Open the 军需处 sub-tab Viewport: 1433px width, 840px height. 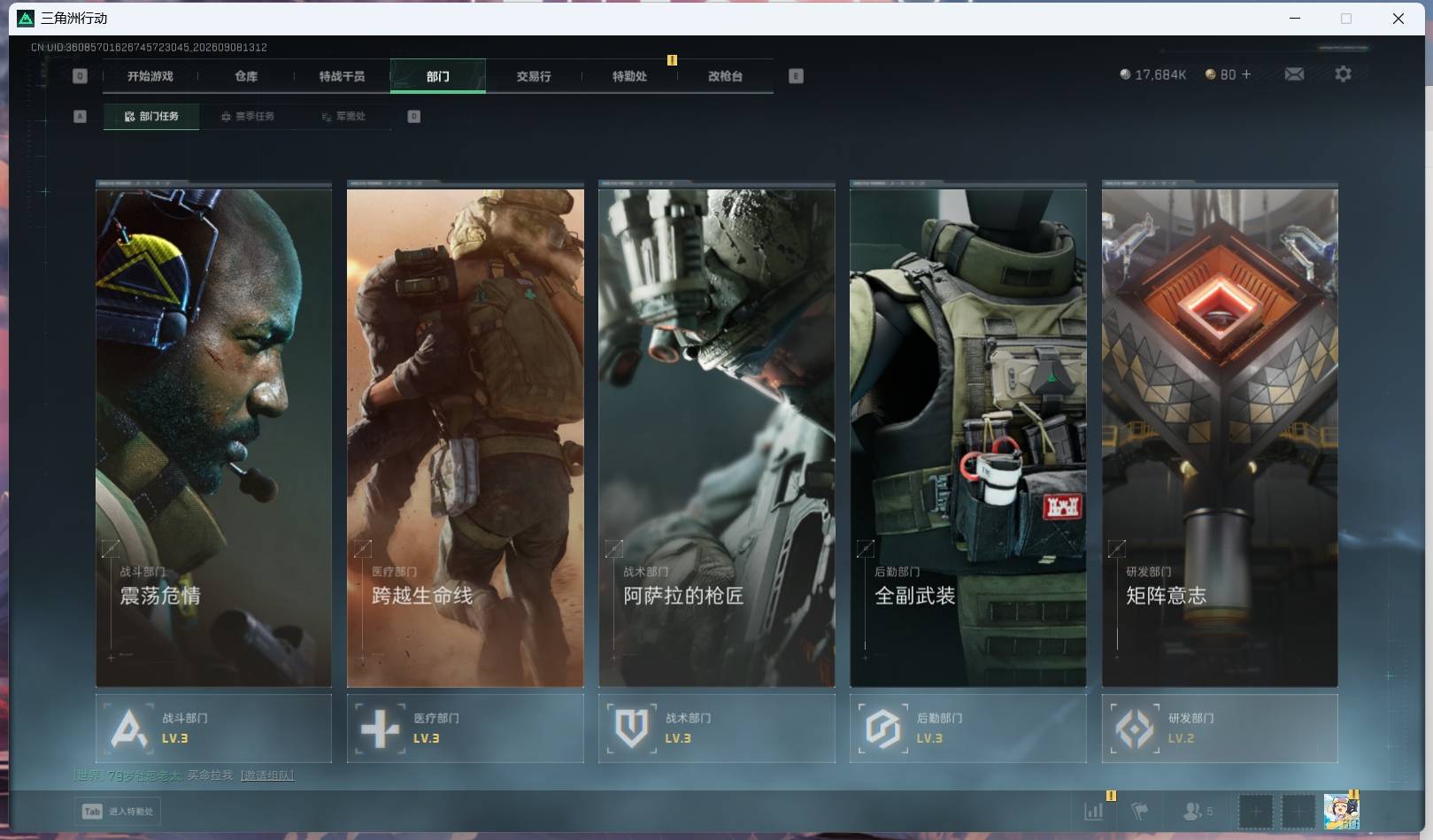[x=343, y=116]
